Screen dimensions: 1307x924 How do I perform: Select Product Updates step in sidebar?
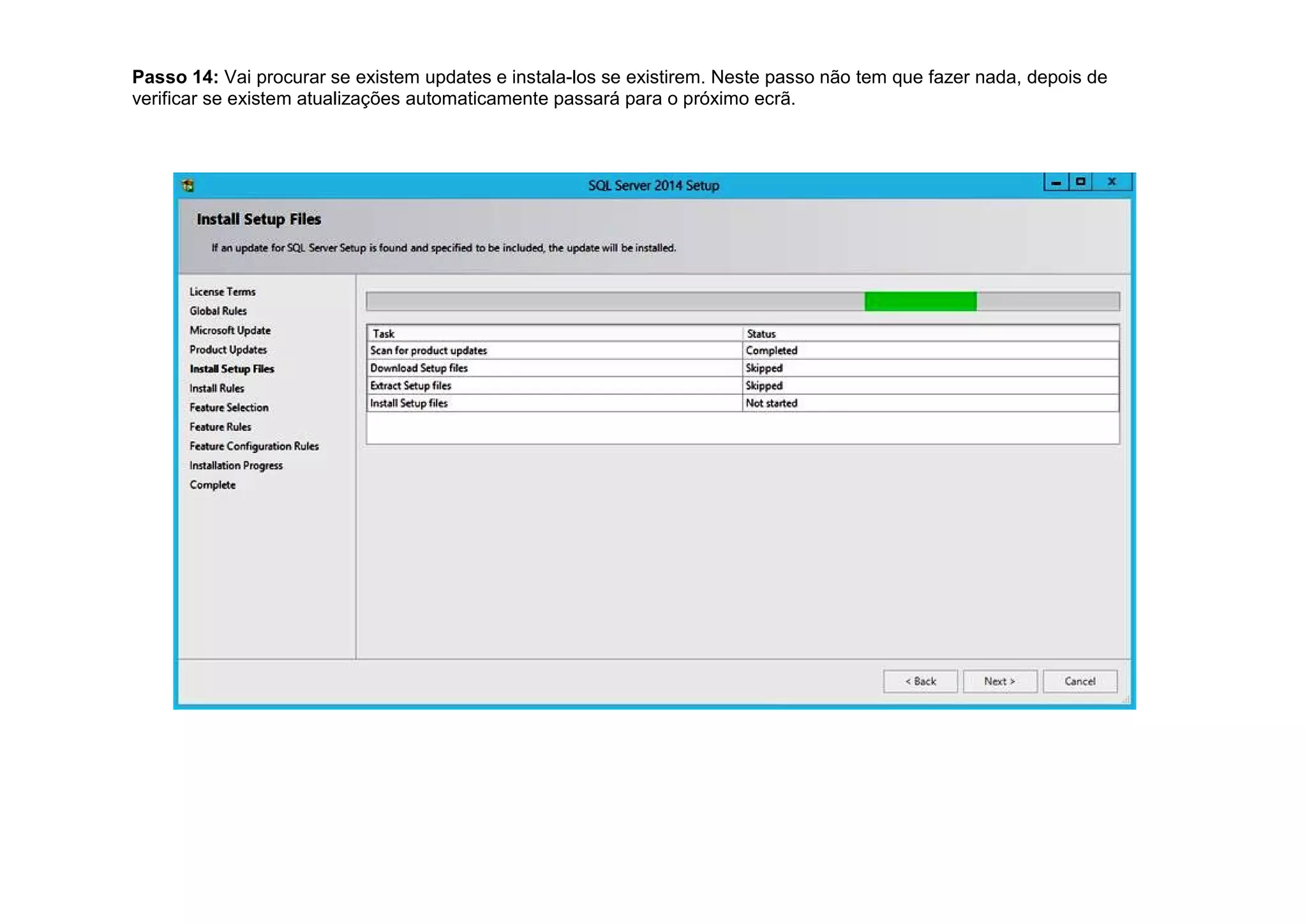[x=228, y=350]
